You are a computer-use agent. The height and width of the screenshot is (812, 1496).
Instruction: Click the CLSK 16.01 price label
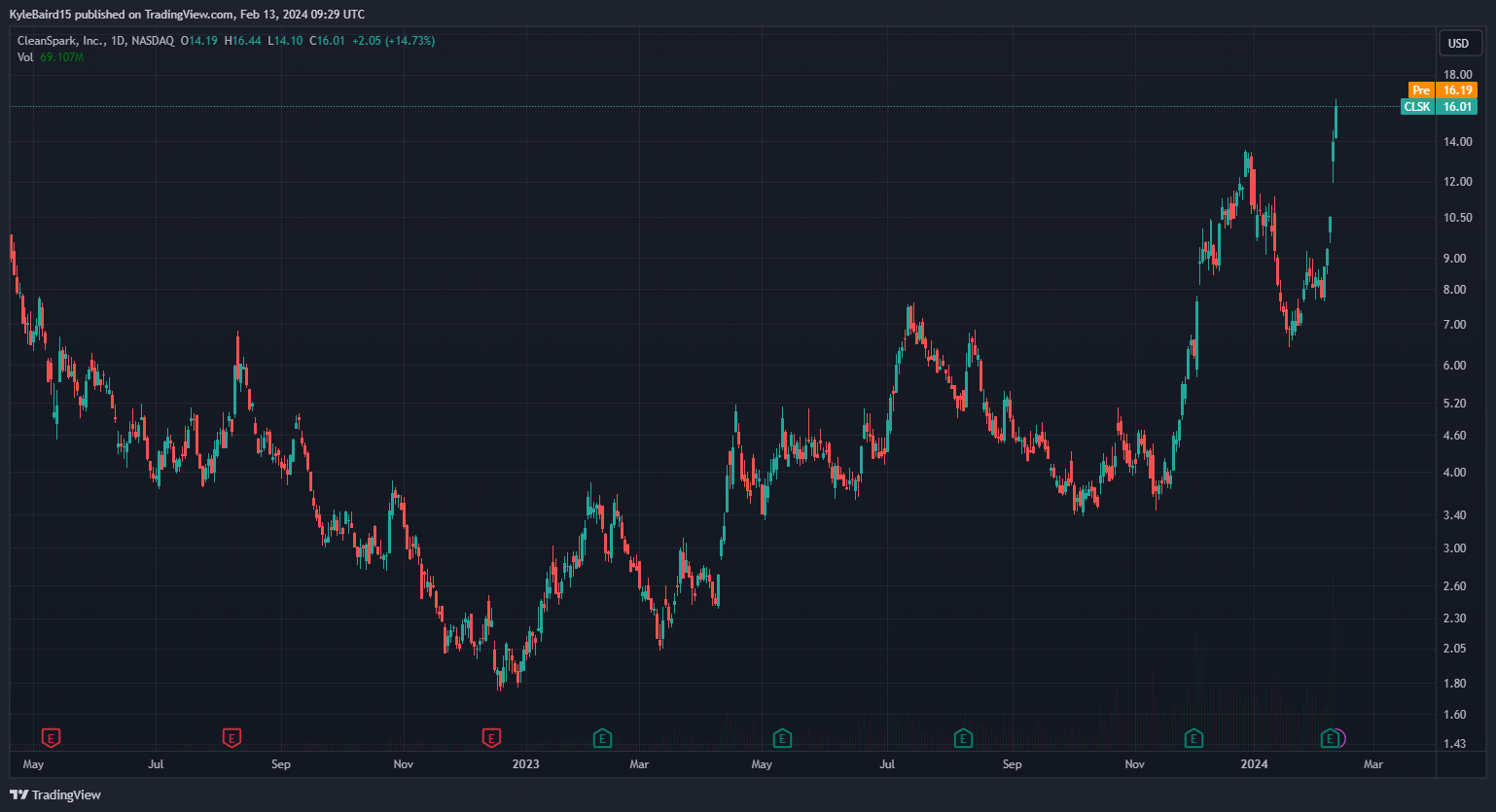[x=1439, y=107]
